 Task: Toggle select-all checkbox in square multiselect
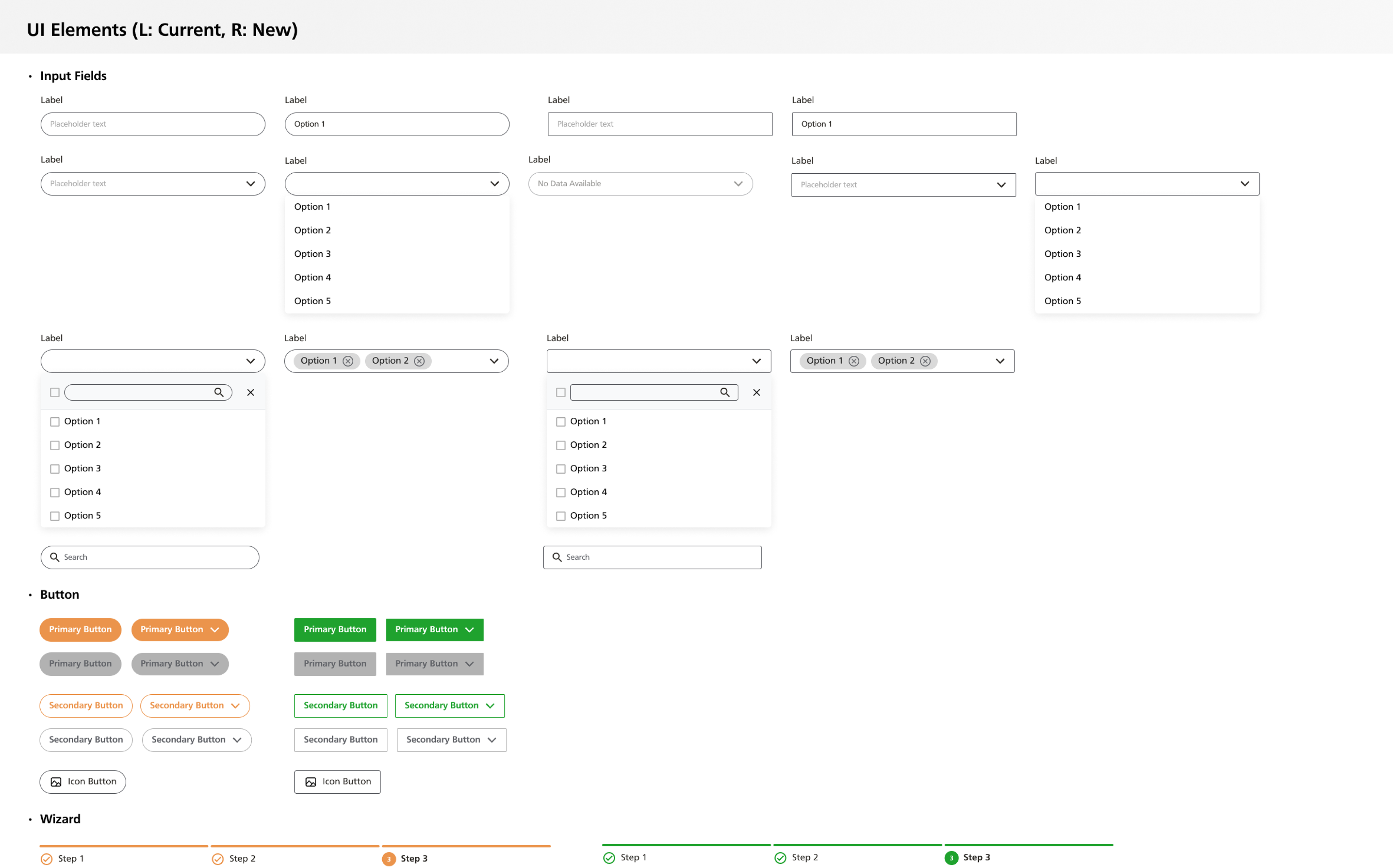coord(561,393)
